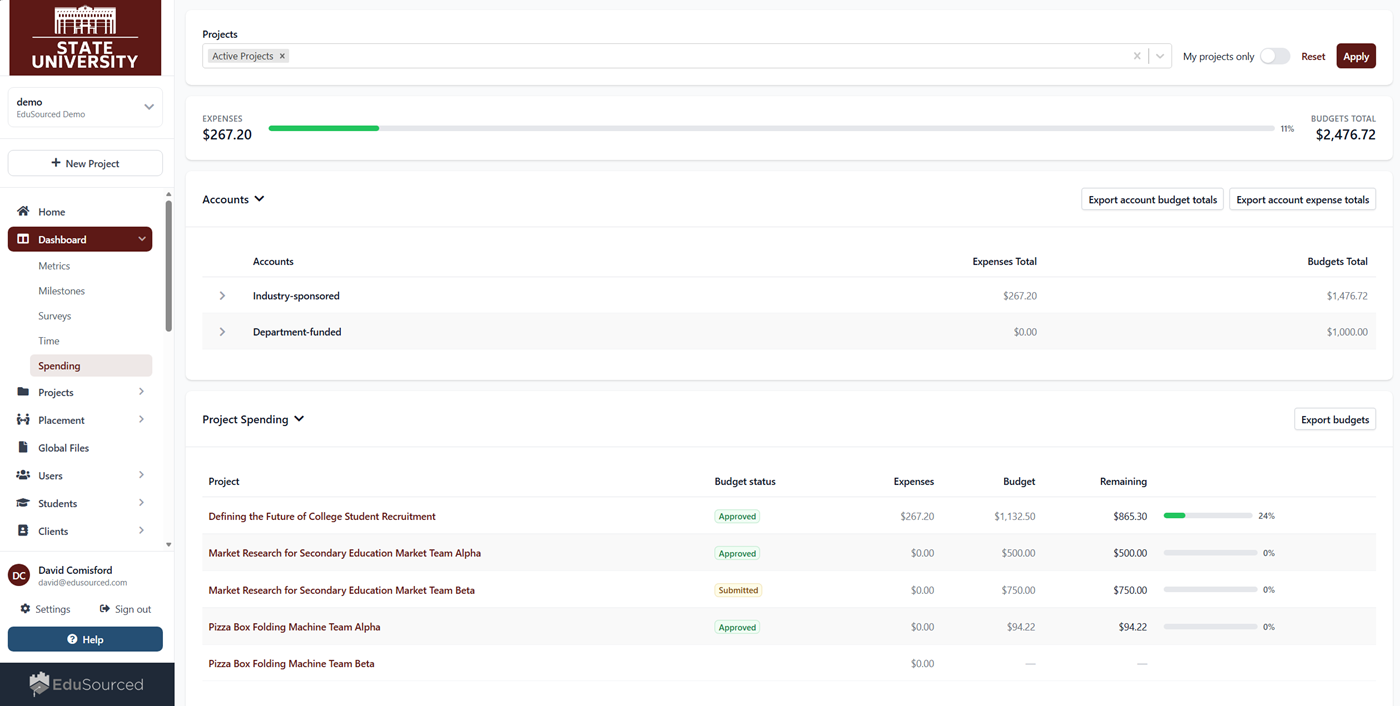Open the Surveys dashboard page
1400x706 pixels.
pos(55,316)
